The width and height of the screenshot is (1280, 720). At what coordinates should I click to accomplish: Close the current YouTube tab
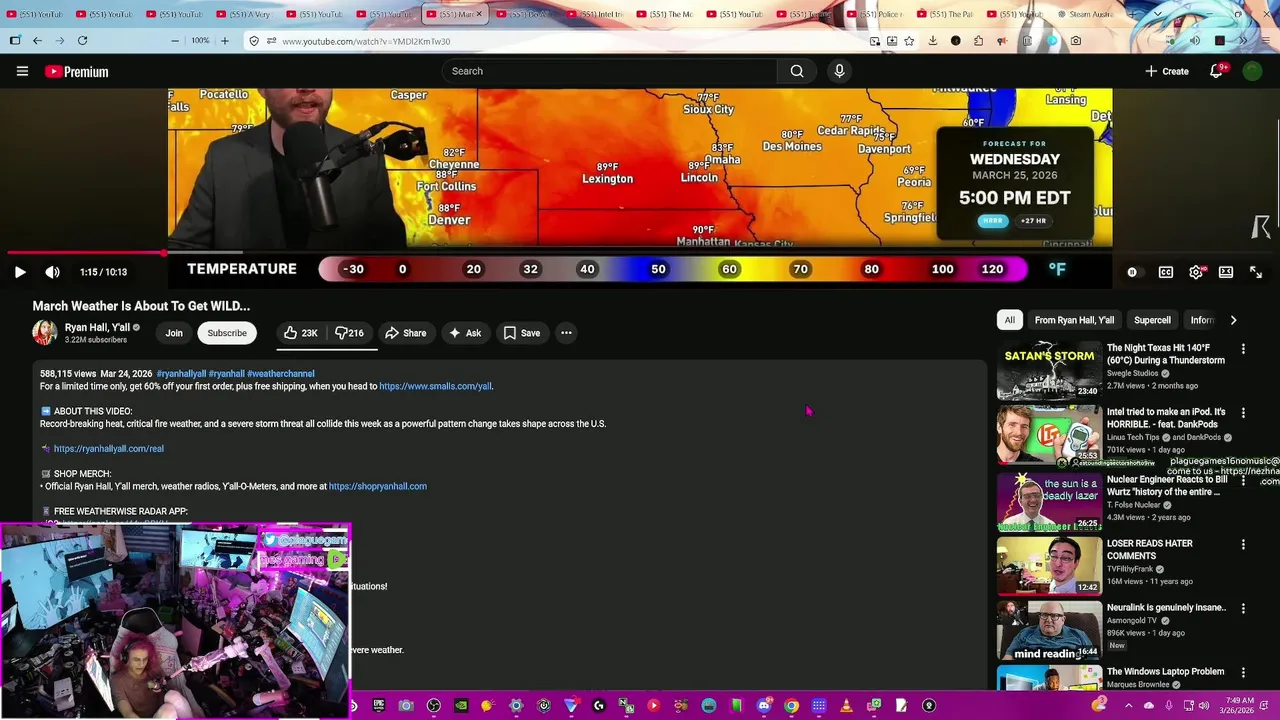point(479,14)
